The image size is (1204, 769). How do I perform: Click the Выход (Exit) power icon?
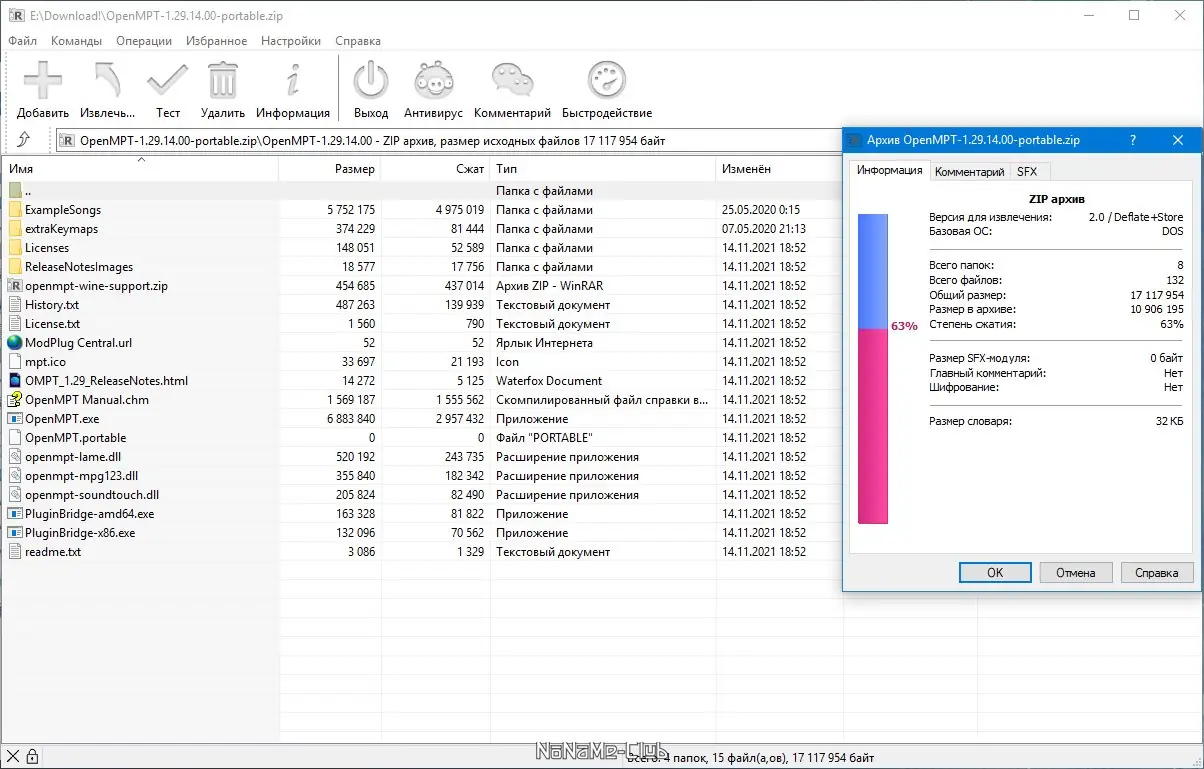[x=371, y=79]
